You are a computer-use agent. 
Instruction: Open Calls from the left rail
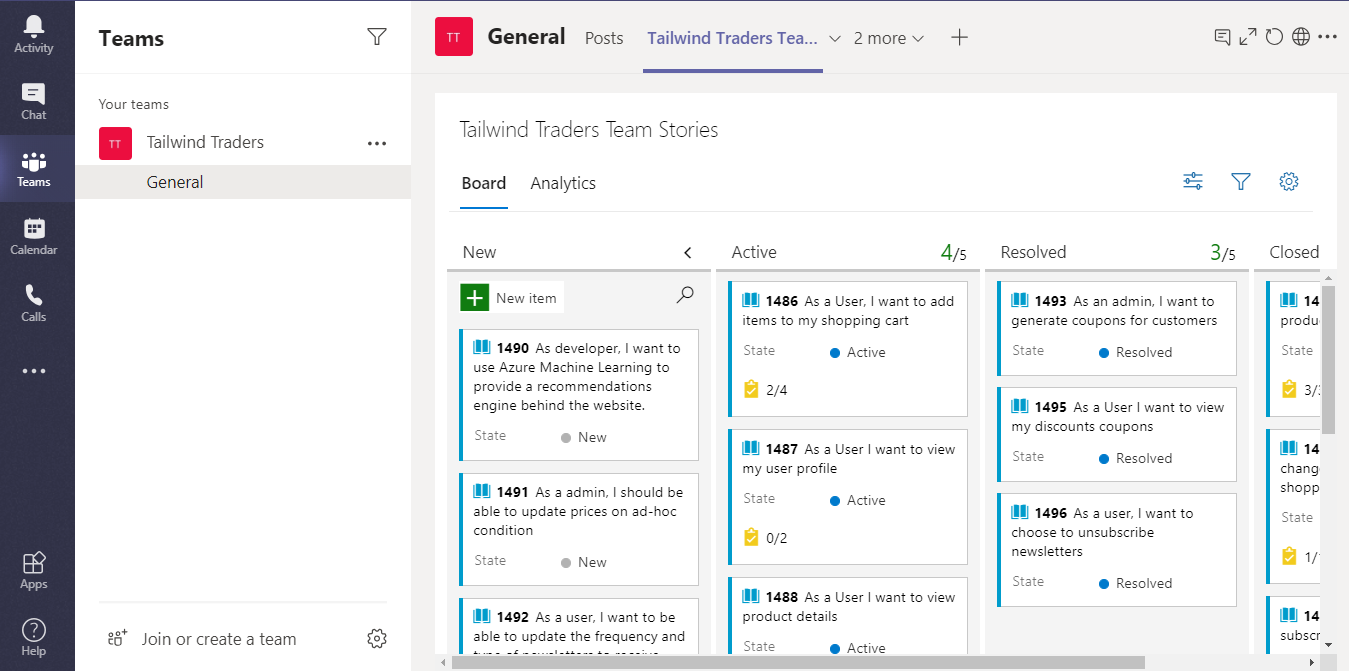point(34,303)
